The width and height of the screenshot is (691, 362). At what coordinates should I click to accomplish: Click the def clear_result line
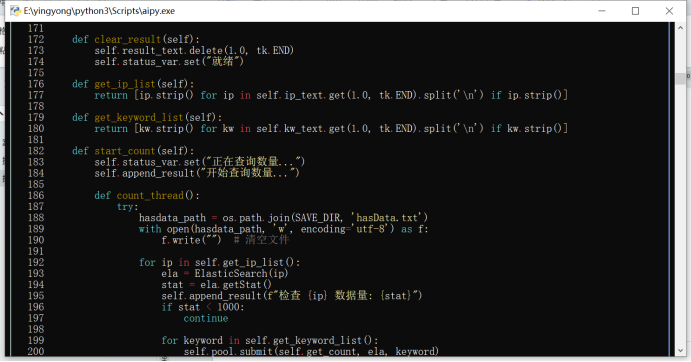coord(136,39)
